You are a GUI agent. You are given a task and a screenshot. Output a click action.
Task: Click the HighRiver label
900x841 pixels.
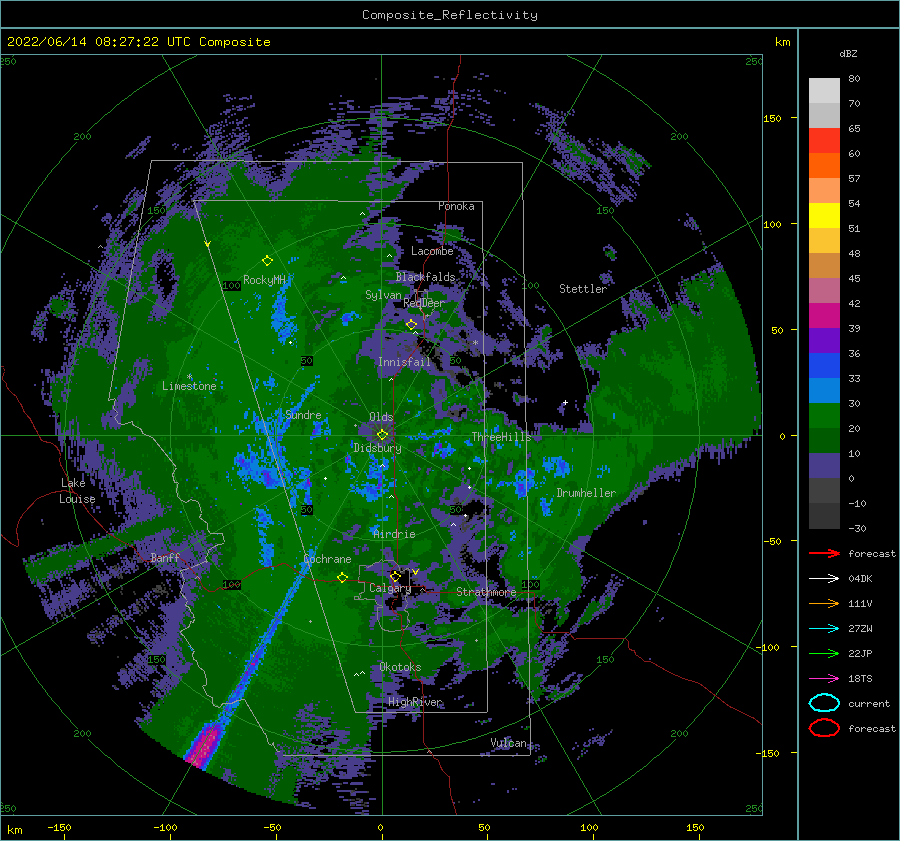tap(415, 702)
